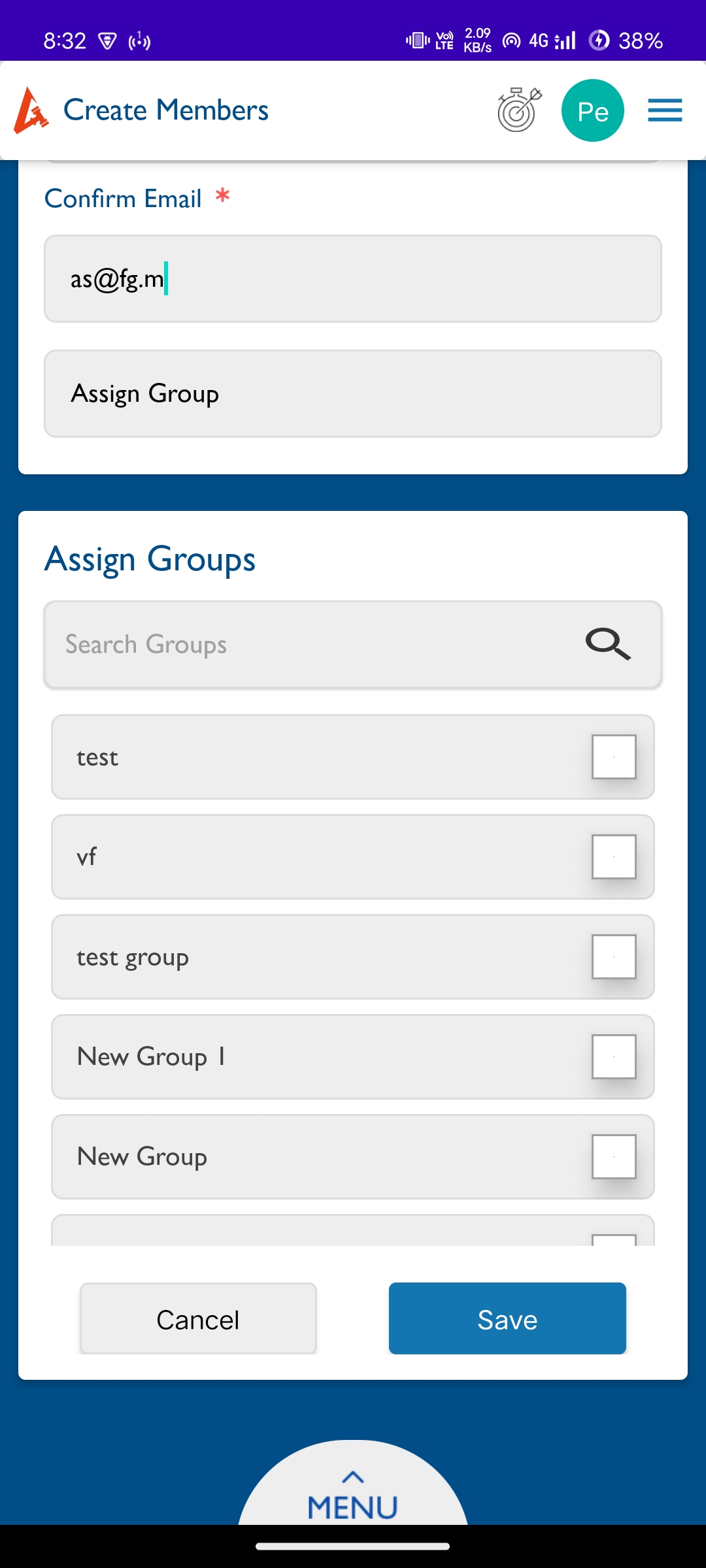This screenshot has height=1568, width=706.
Task: Tick the checkbox next to vf
Action: [x=614, y=857]
